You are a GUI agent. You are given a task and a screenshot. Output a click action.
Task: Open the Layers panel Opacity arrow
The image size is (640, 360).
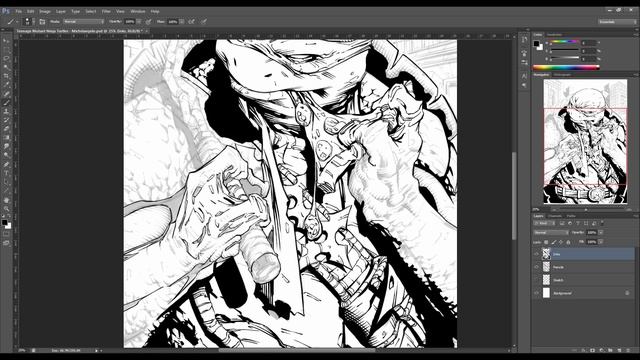(601, 233)
